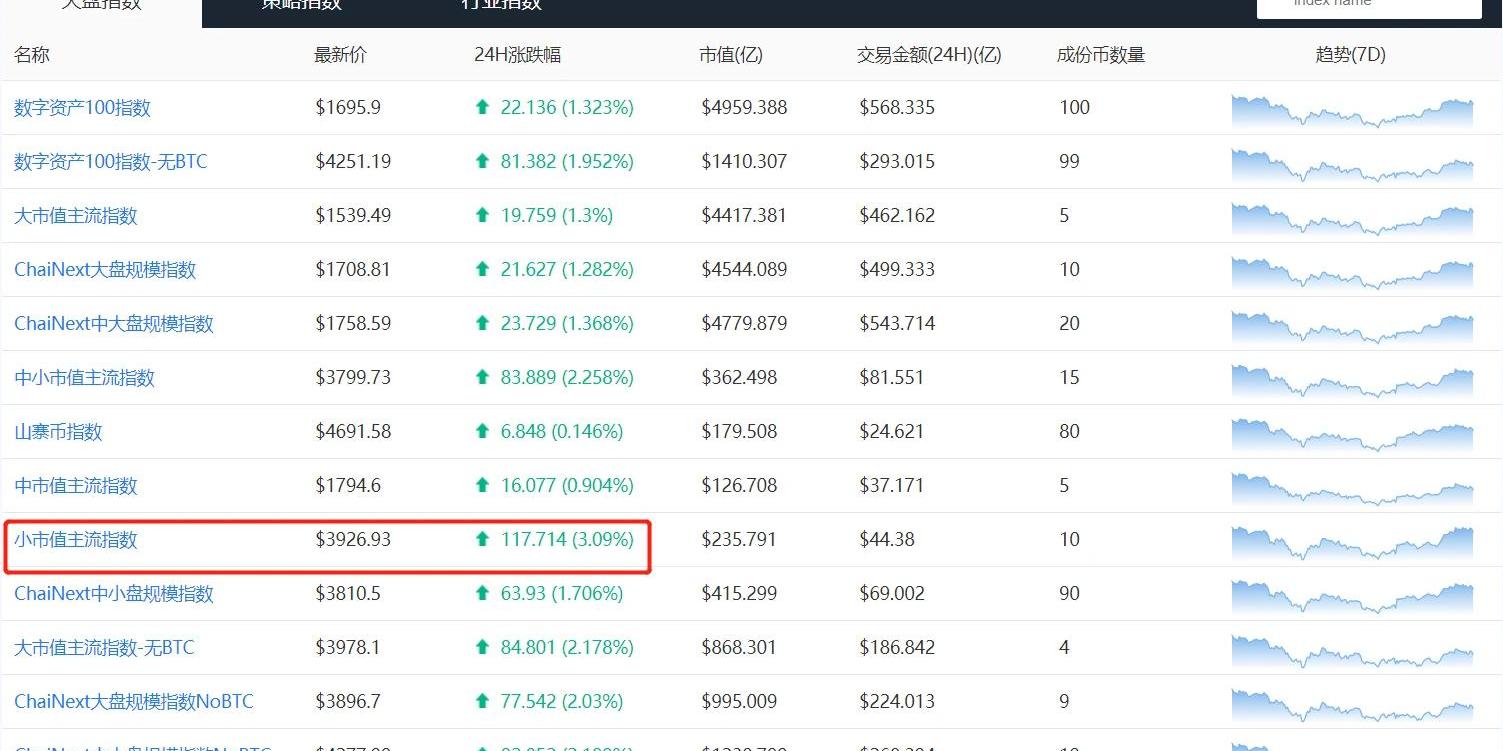Image resolution: width=1503 pixels, height=751 pixels.
Task: Open the 大市值主流指数-无BTC link
Action: point(104,648)
